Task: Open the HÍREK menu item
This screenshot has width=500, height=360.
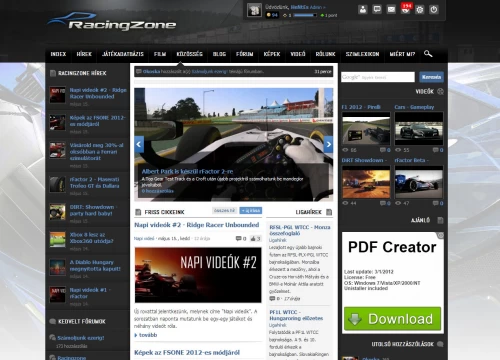Action: coord(84,54)
